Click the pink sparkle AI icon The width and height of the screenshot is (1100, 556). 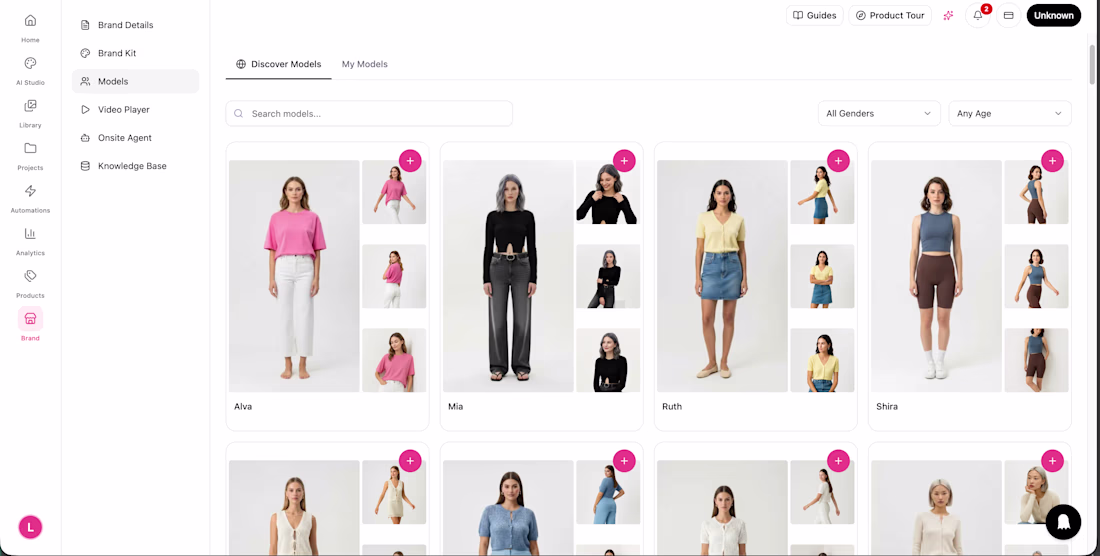coord(948,15)
